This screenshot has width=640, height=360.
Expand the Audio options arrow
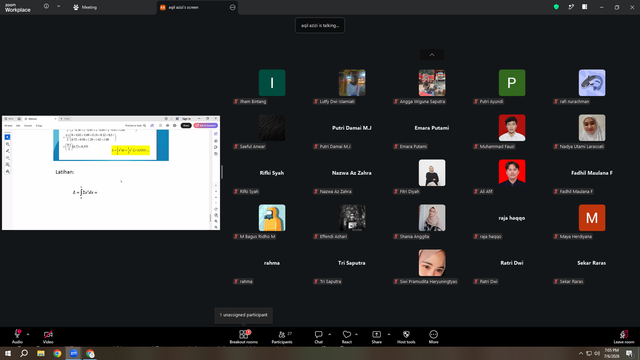(x=28, y=334)
